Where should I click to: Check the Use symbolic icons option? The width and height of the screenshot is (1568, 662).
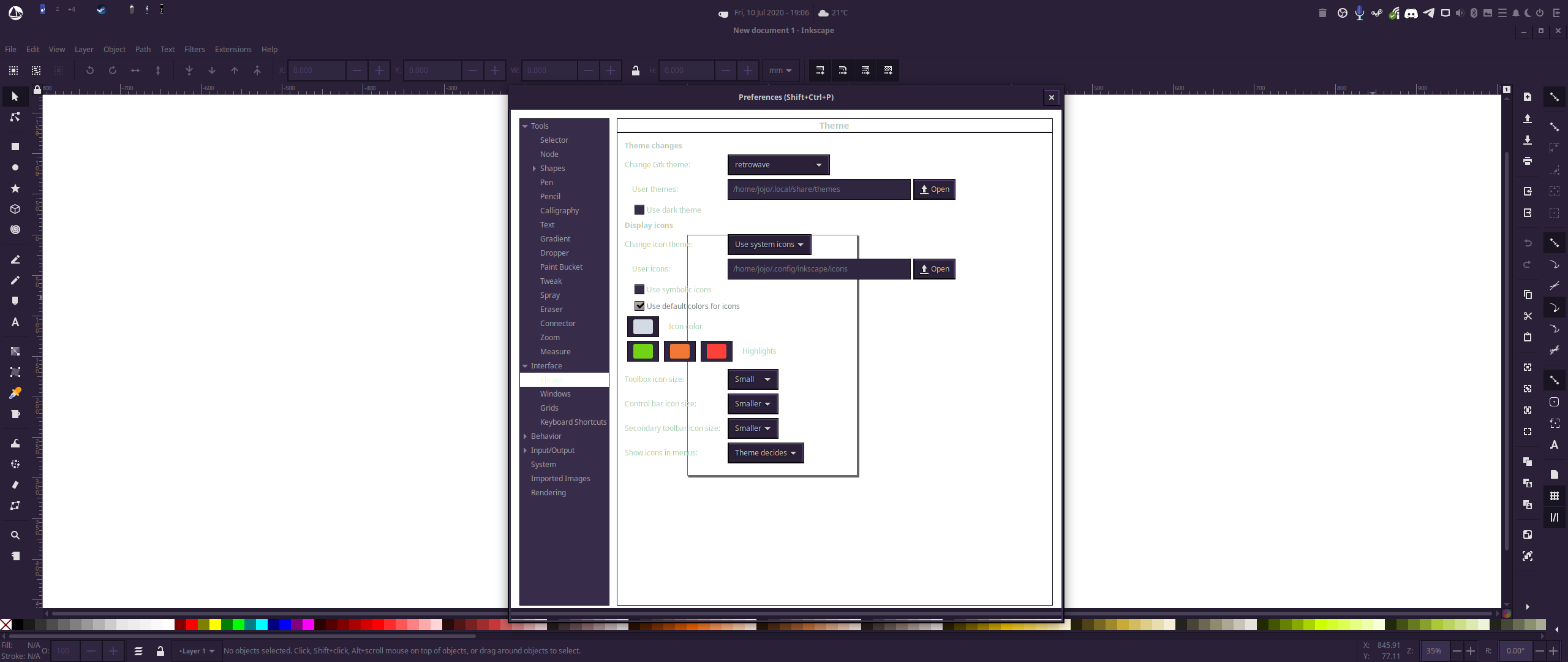click(x=639, y=289)
